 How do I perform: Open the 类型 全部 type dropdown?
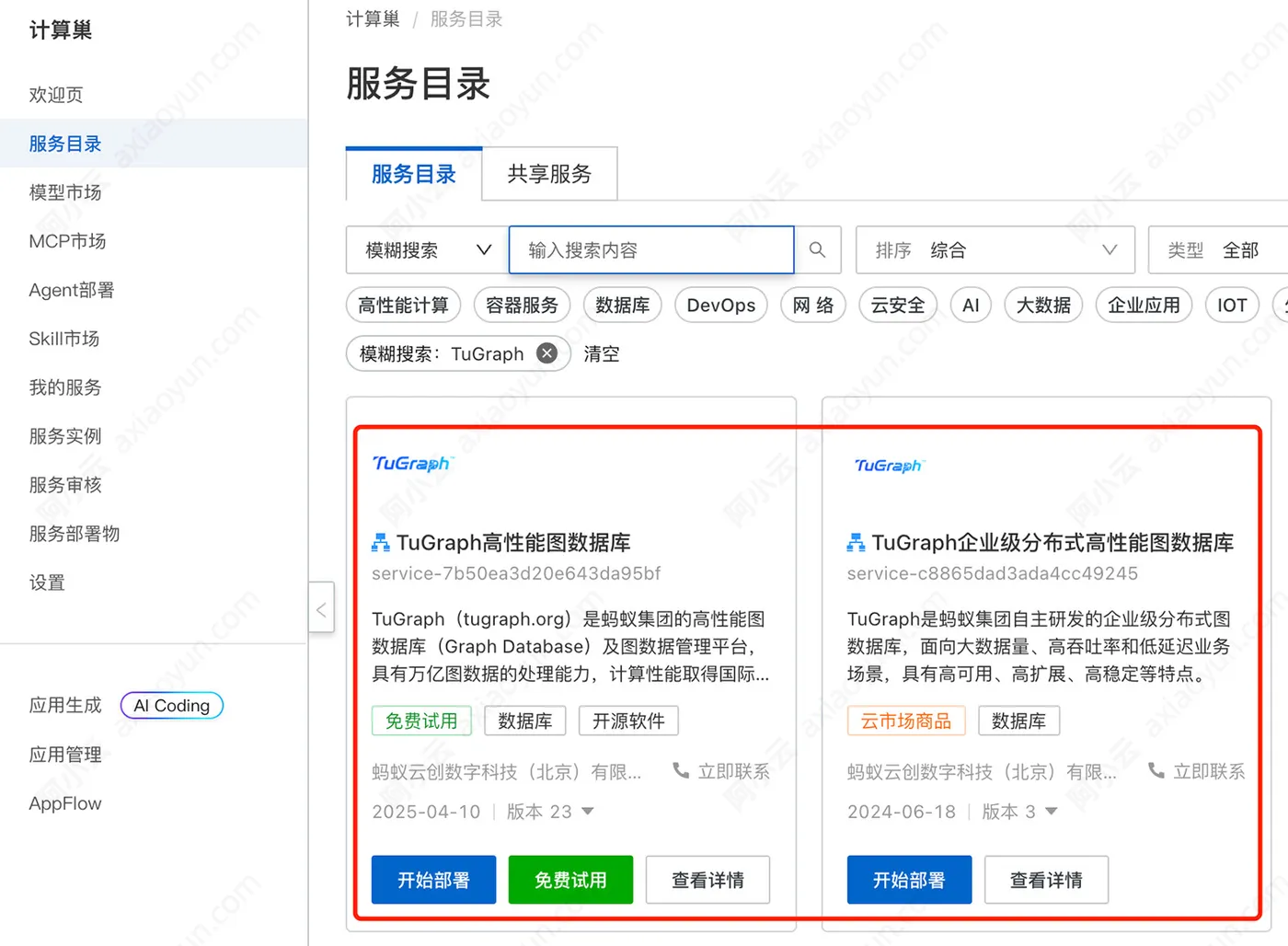[1218, 250]
